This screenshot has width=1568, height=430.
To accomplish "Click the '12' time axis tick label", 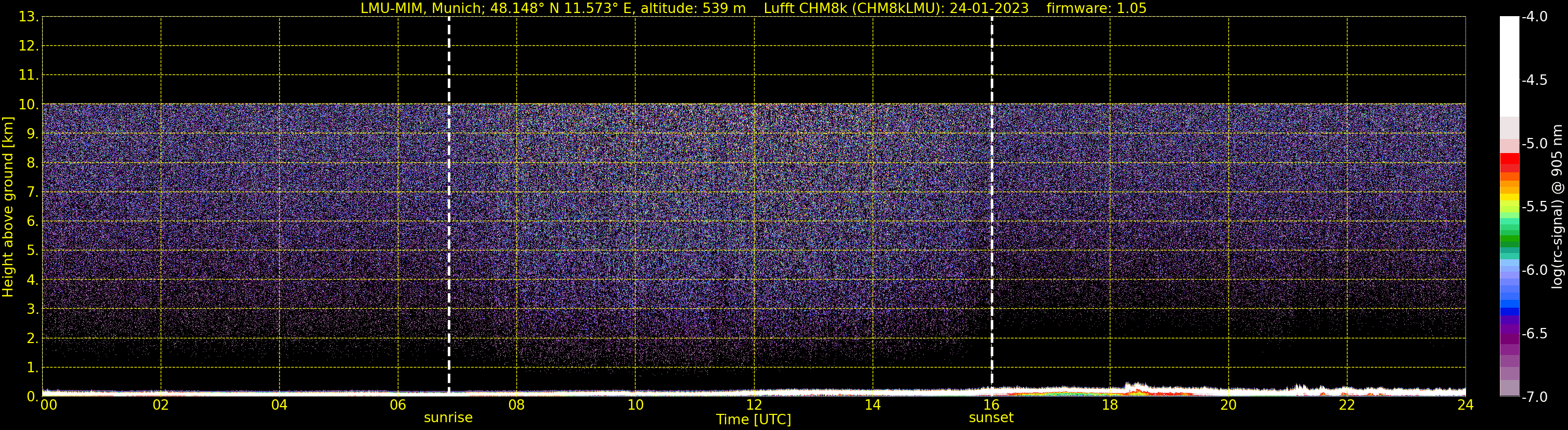I will pos(754,404).
